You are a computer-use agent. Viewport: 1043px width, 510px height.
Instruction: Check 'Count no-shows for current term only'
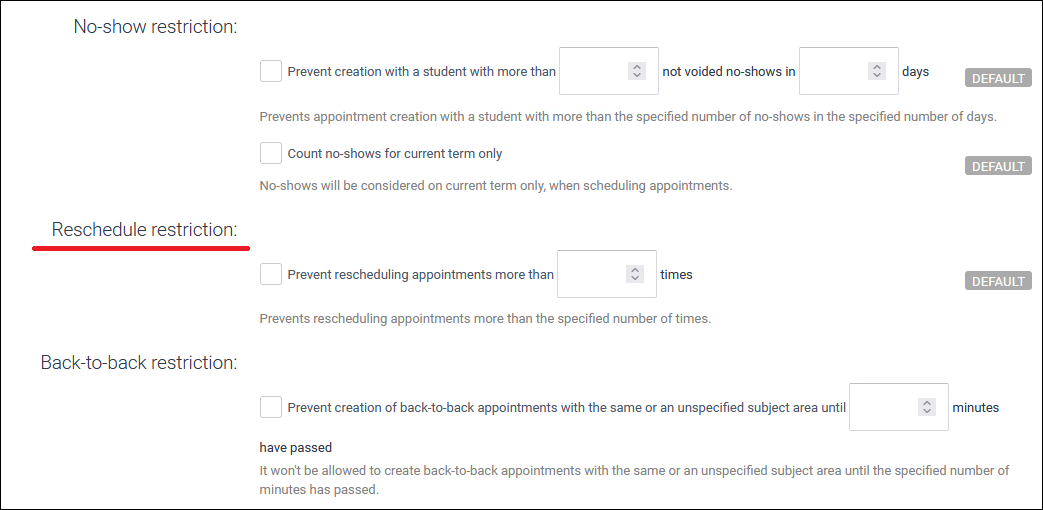(271, 153)
